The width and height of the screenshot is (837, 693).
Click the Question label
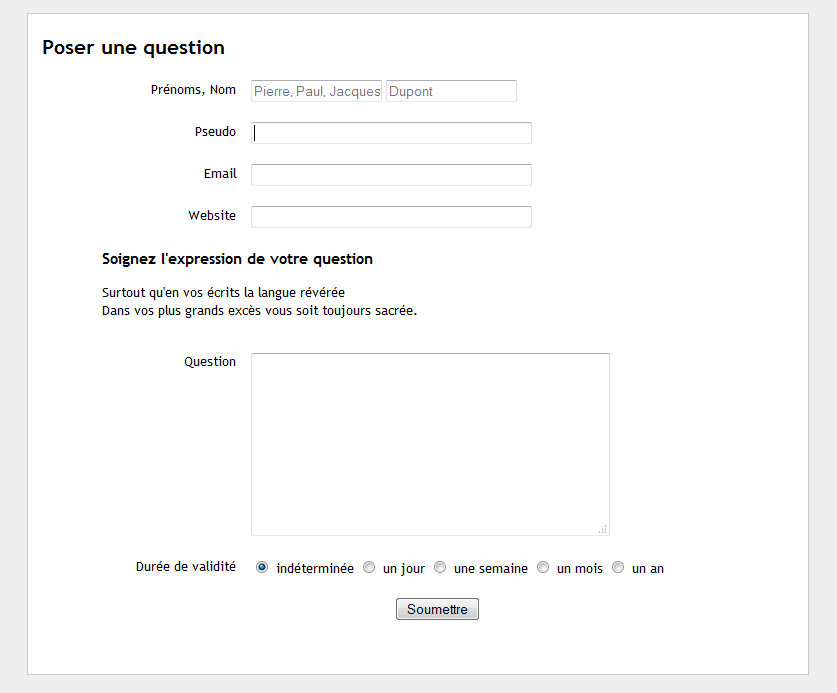pyautogui.click(x=210, y=361)
